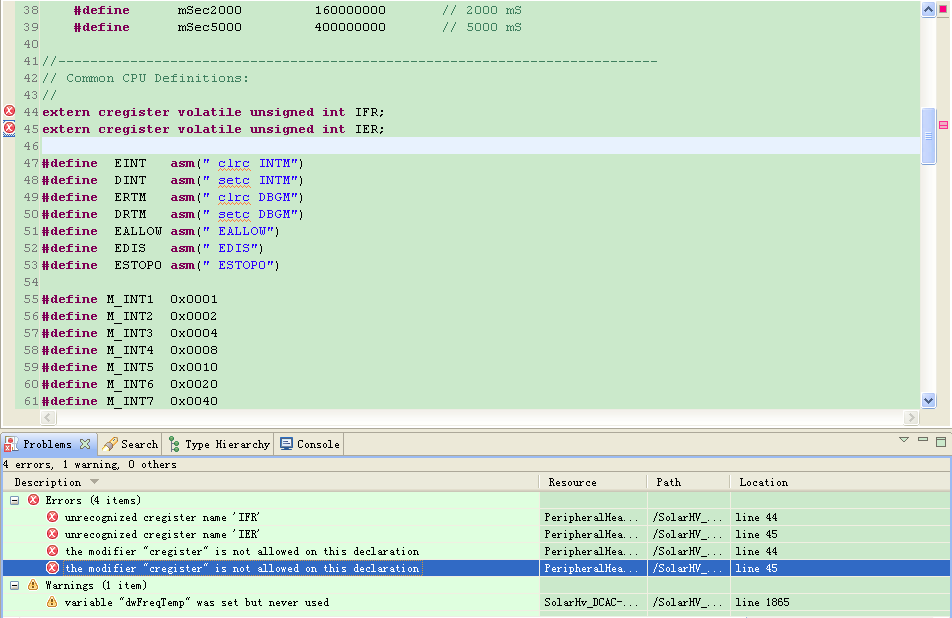
Task: Click '0x0040' value on line 61
Action: pos(194,401)
